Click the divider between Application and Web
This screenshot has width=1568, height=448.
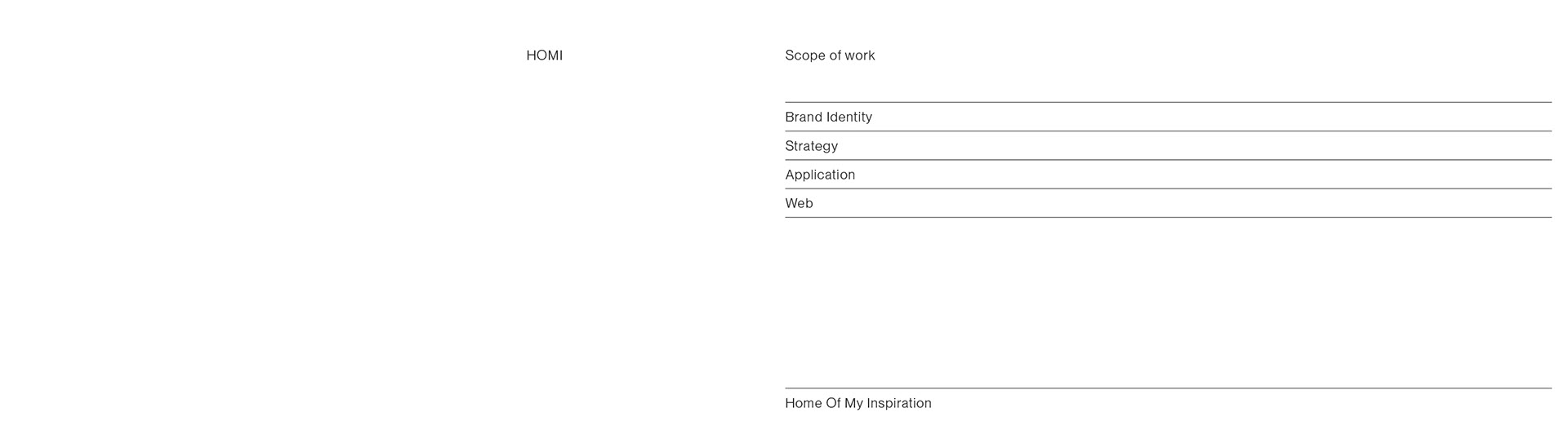point(1168,189)
